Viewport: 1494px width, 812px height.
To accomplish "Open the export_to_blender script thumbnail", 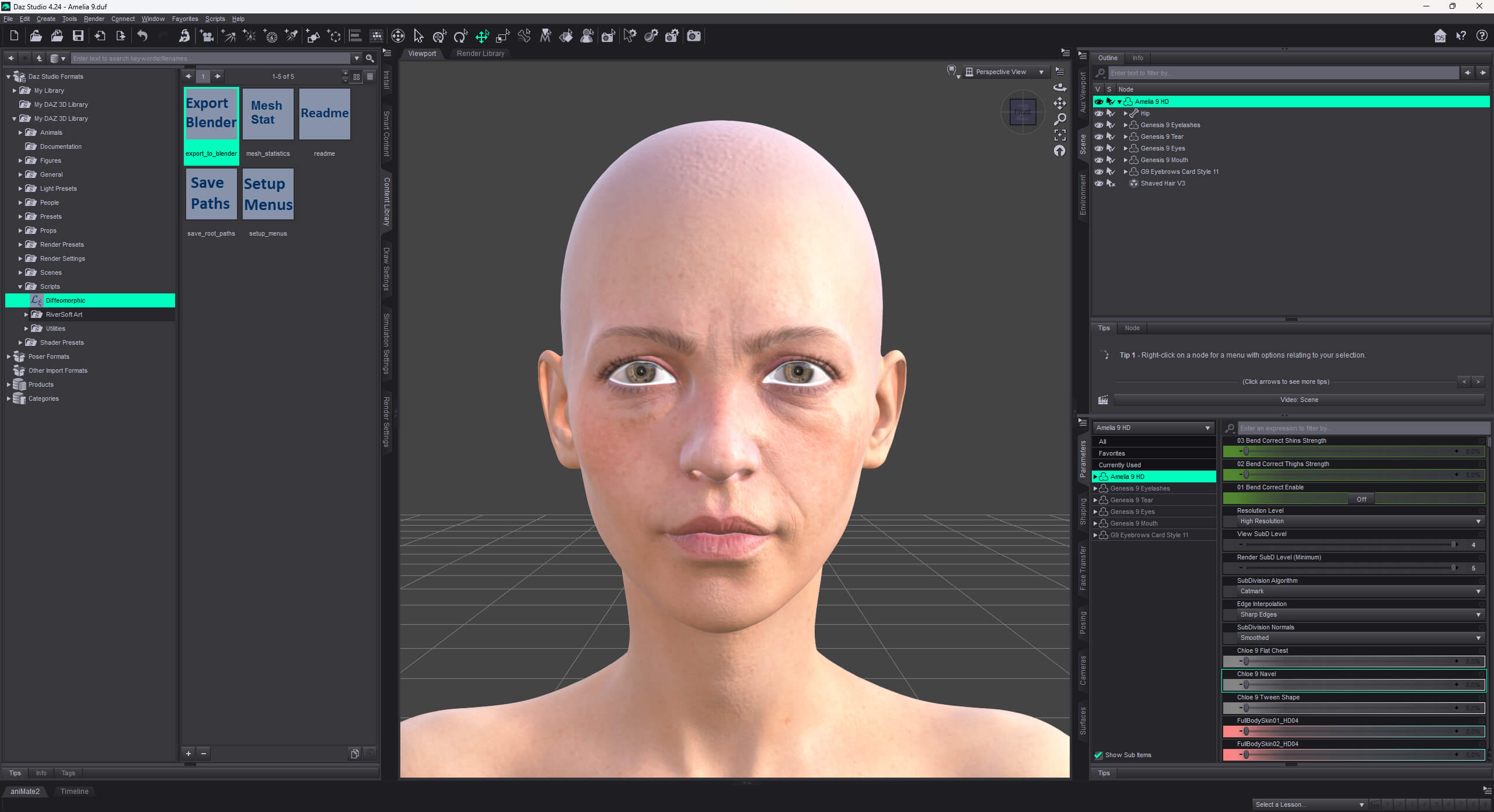I will tap(211, 117).
